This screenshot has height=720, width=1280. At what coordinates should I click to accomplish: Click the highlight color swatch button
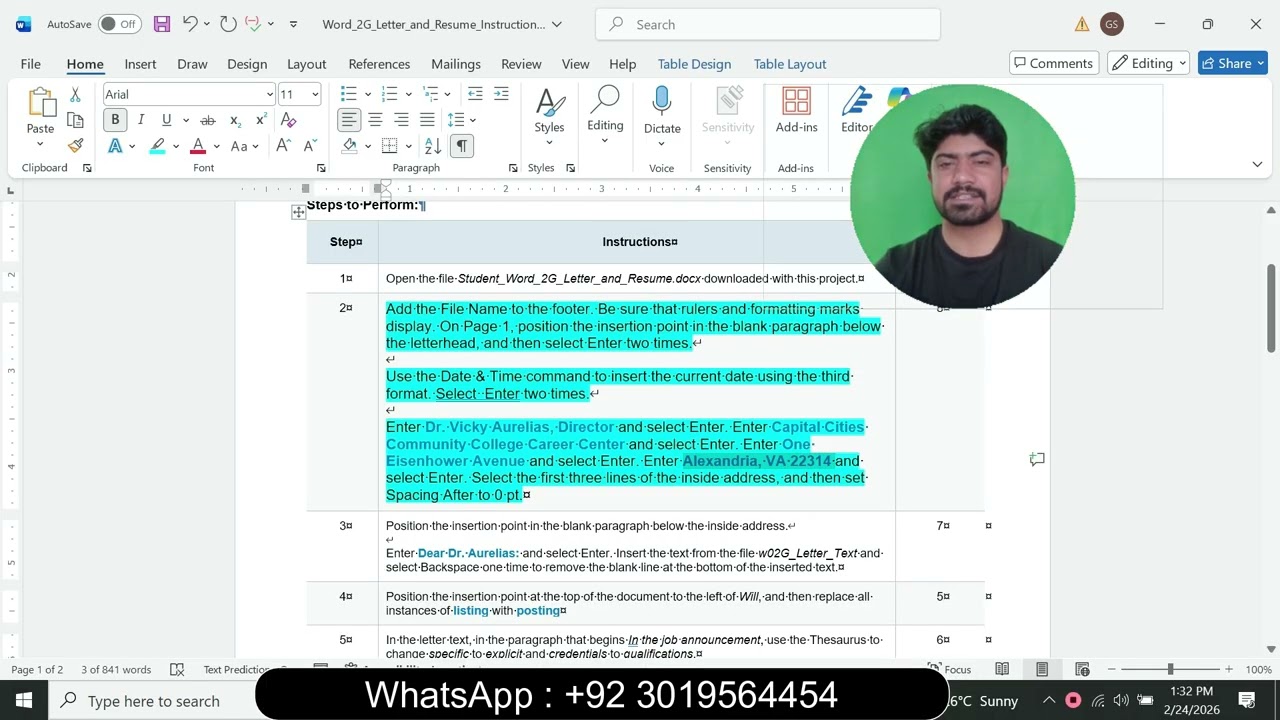click(157, 146)
